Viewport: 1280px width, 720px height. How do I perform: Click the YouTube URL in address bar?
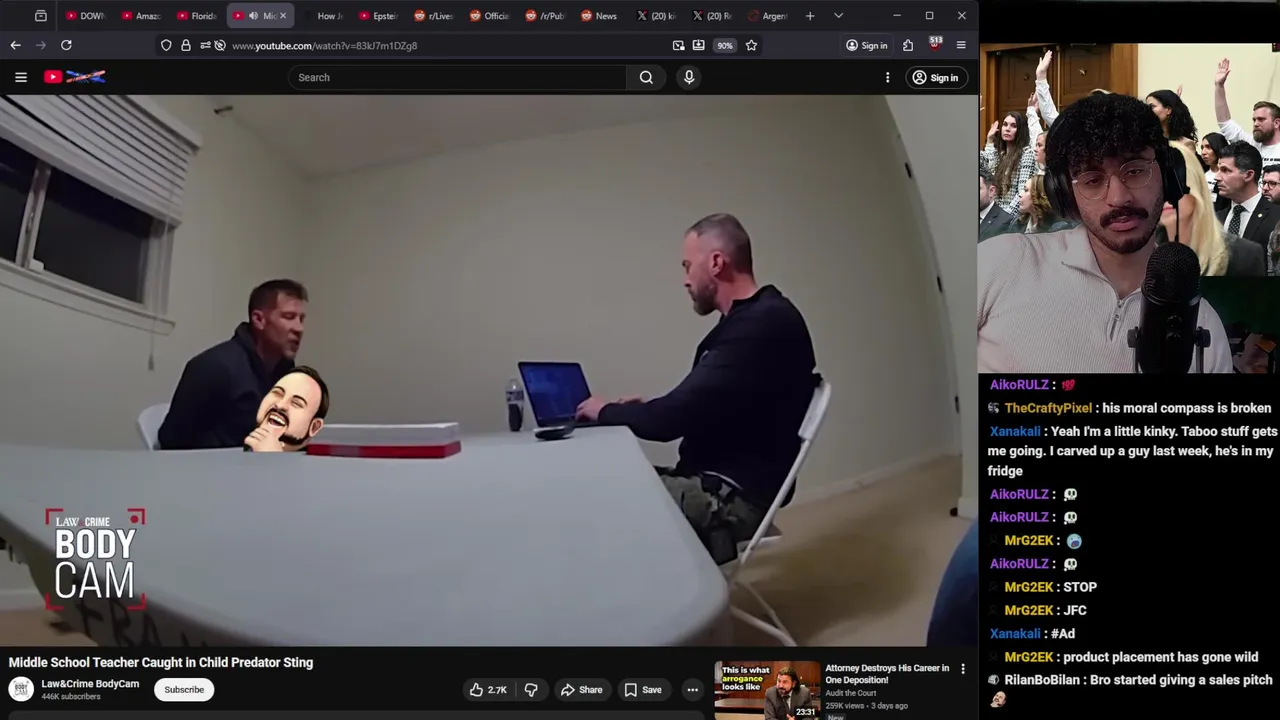point(324,46)
